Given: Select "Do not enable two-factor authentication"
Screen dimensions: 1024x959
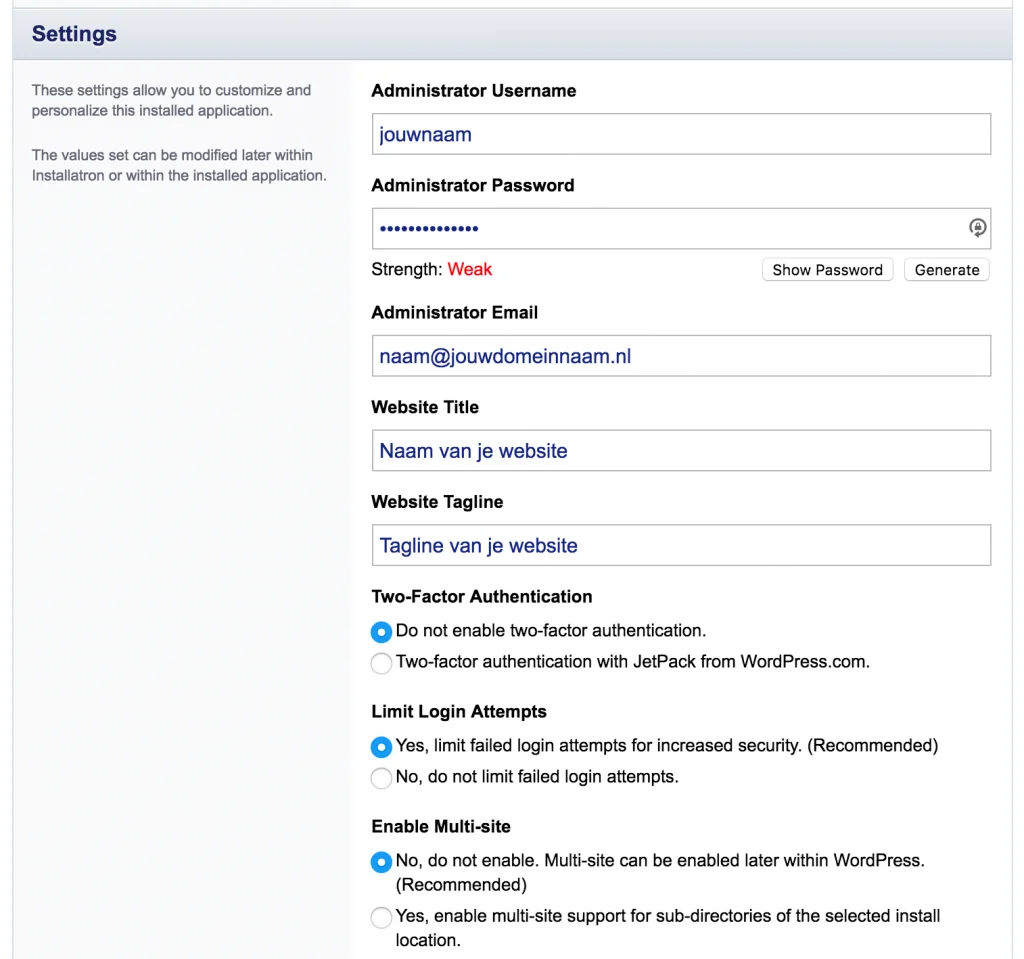Looking at the screenshot, I should pos(381,632).
